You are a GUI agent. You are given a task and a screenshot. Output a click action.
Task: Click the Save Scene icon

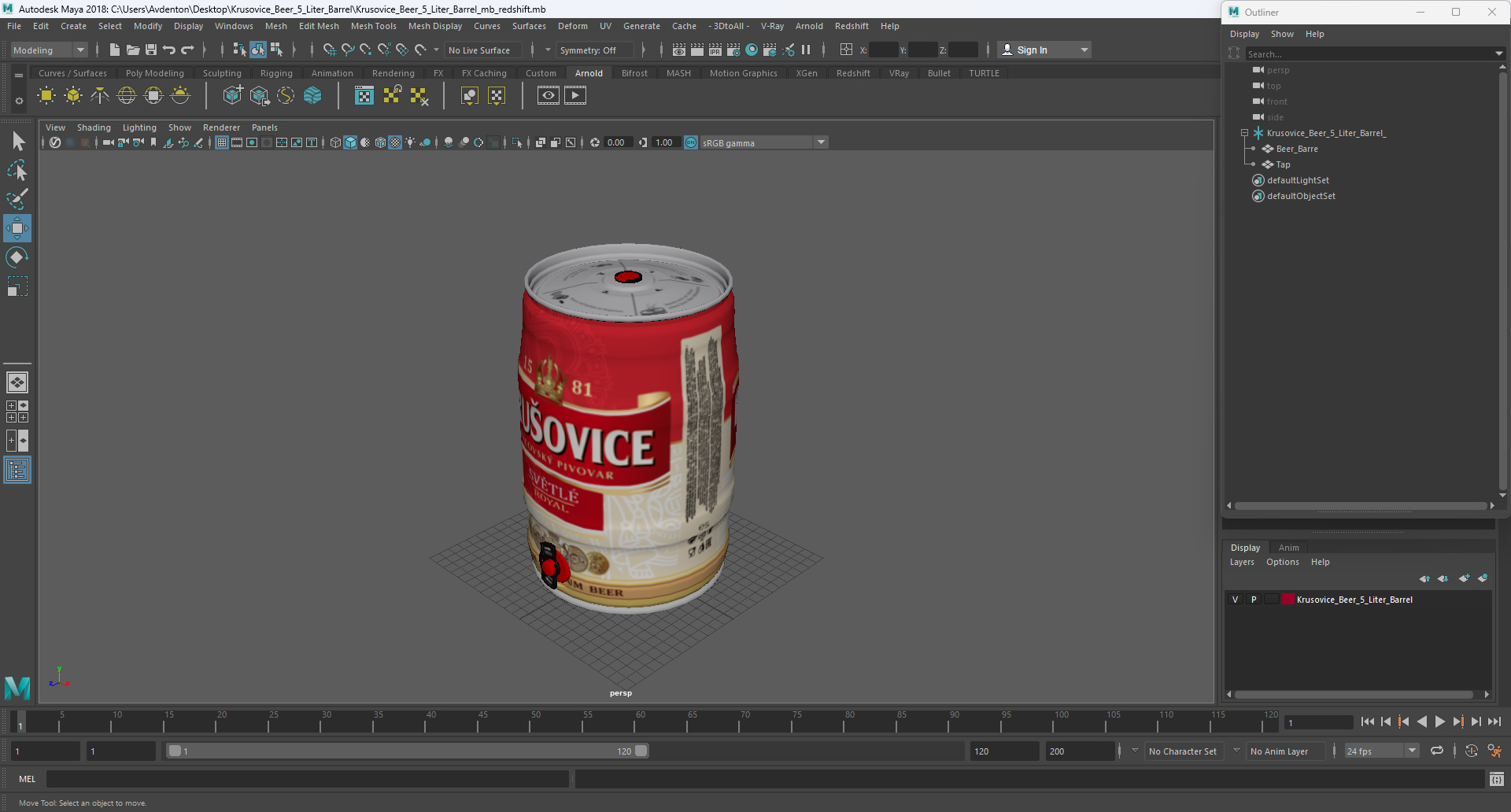pos(150,50)
